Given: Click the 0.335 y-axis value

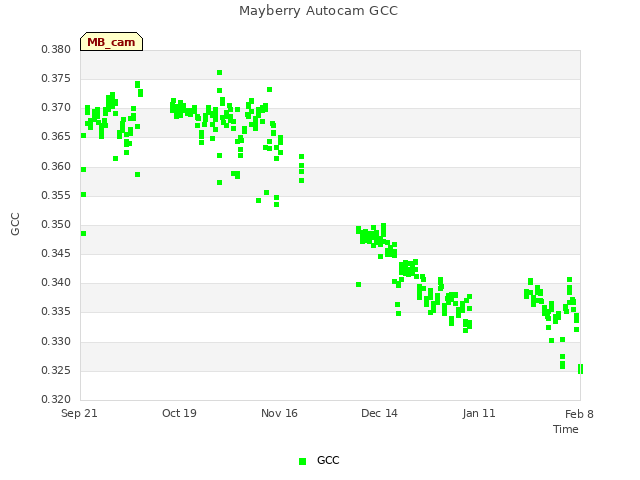Looking at the screenshot, I should pyautogui.click(x=56, y=312).
